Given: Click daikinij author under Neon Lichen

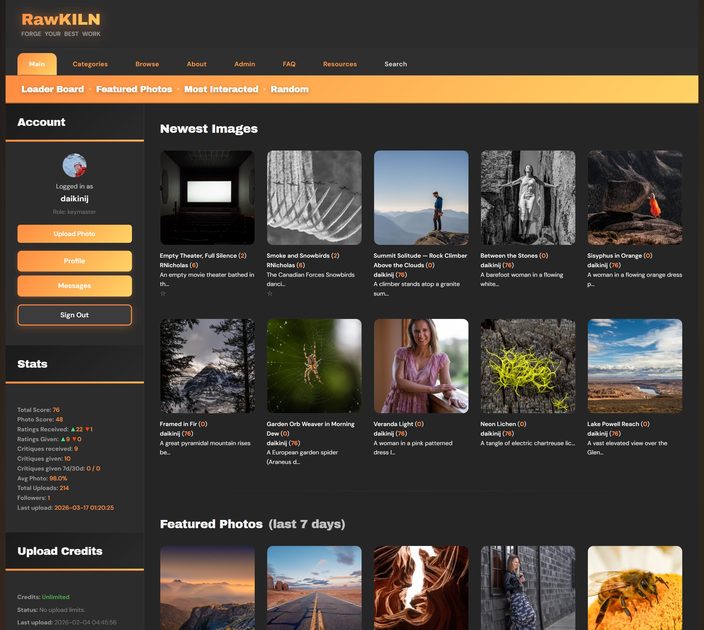Looking at the screenshot, I should pos(493,434).
